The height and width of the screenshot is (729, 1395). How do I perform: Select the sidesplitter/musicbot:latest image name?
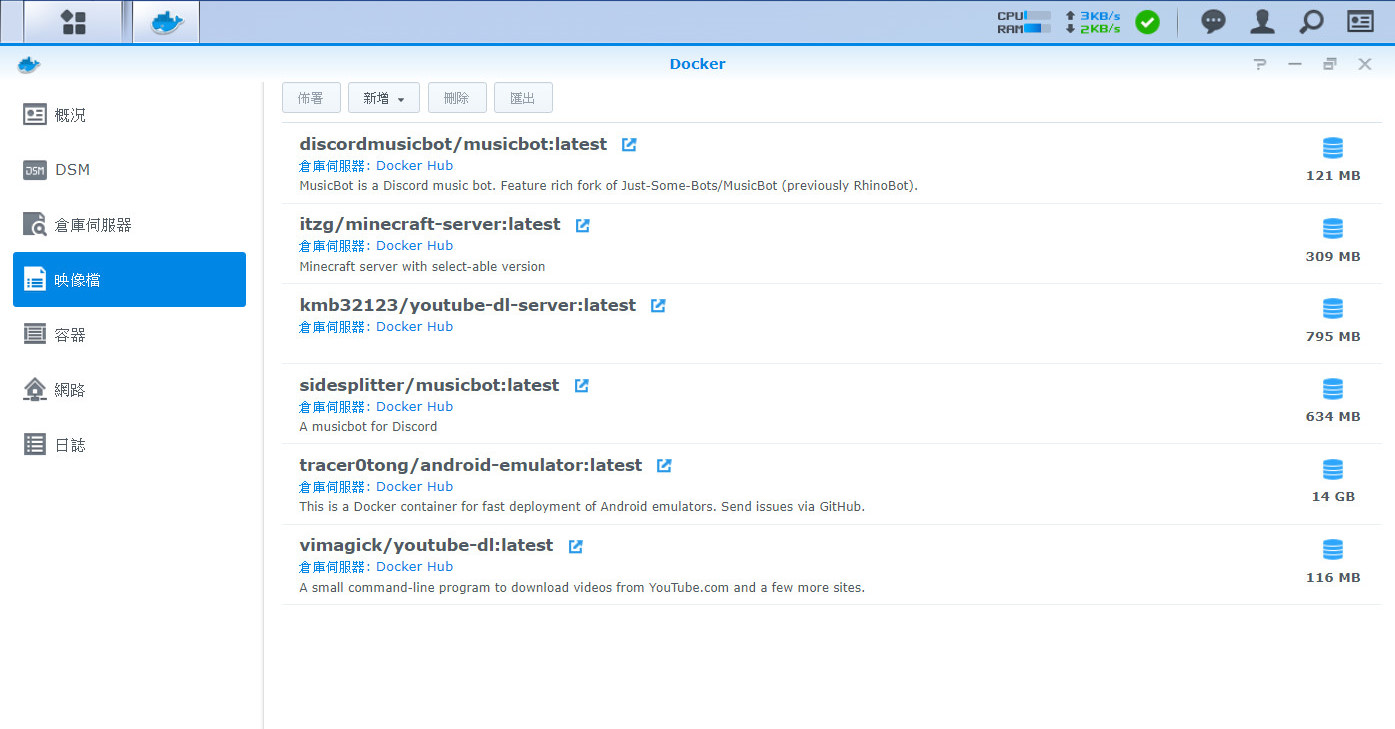tap(429, 386)
